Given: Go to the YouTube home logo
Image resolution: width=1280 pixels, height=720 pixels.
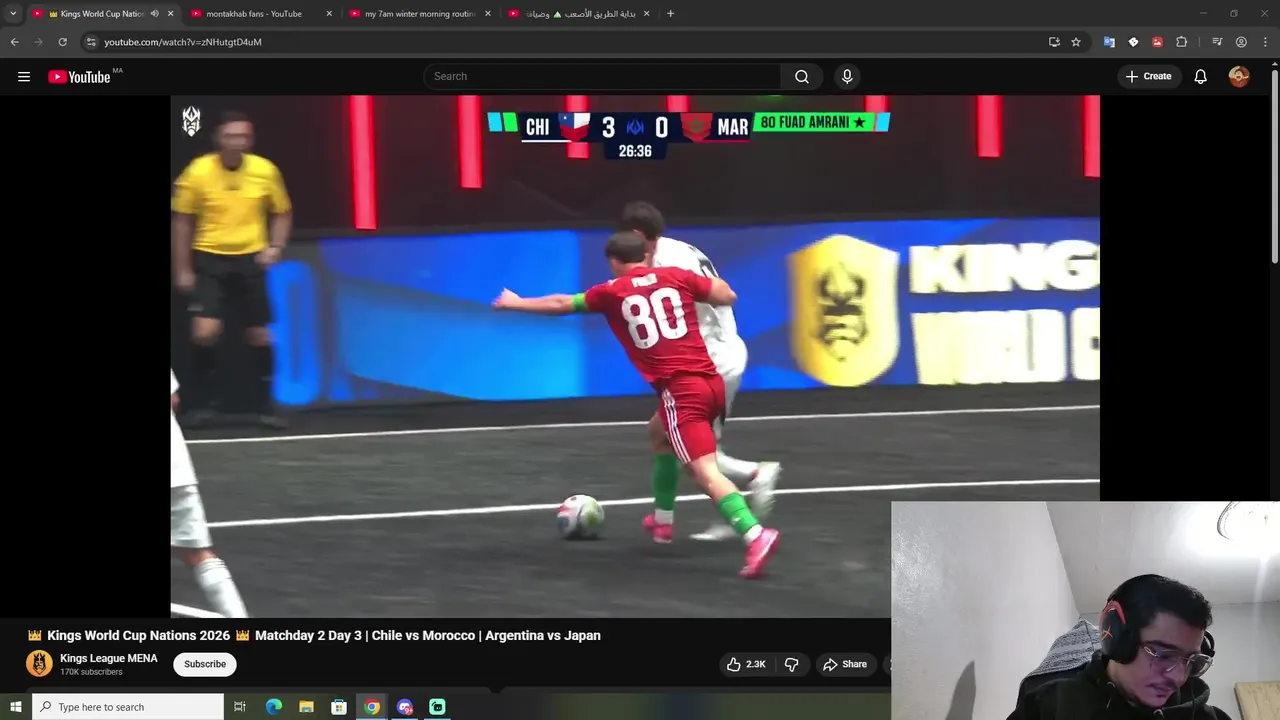Looking at the screenshot, I should (x=79, y=77).
